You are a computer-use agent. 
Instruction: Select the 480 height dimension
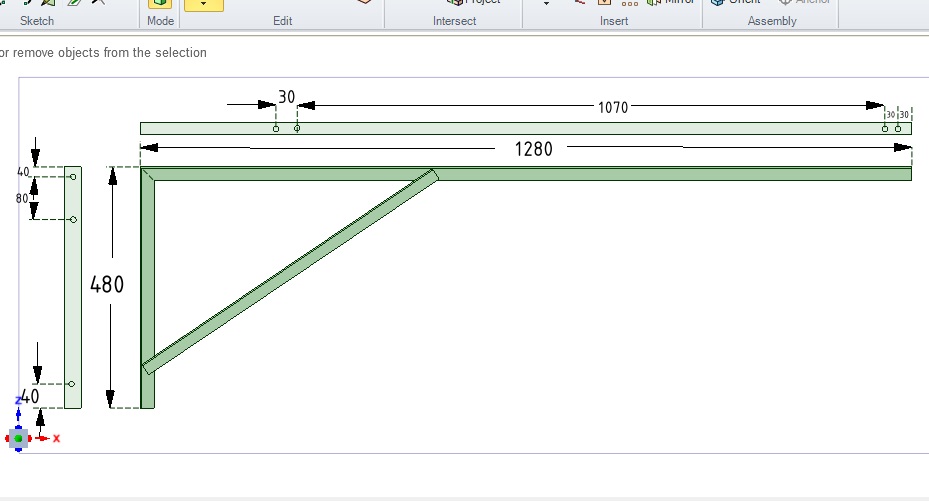pyautogui.click(x=107, y=284)
